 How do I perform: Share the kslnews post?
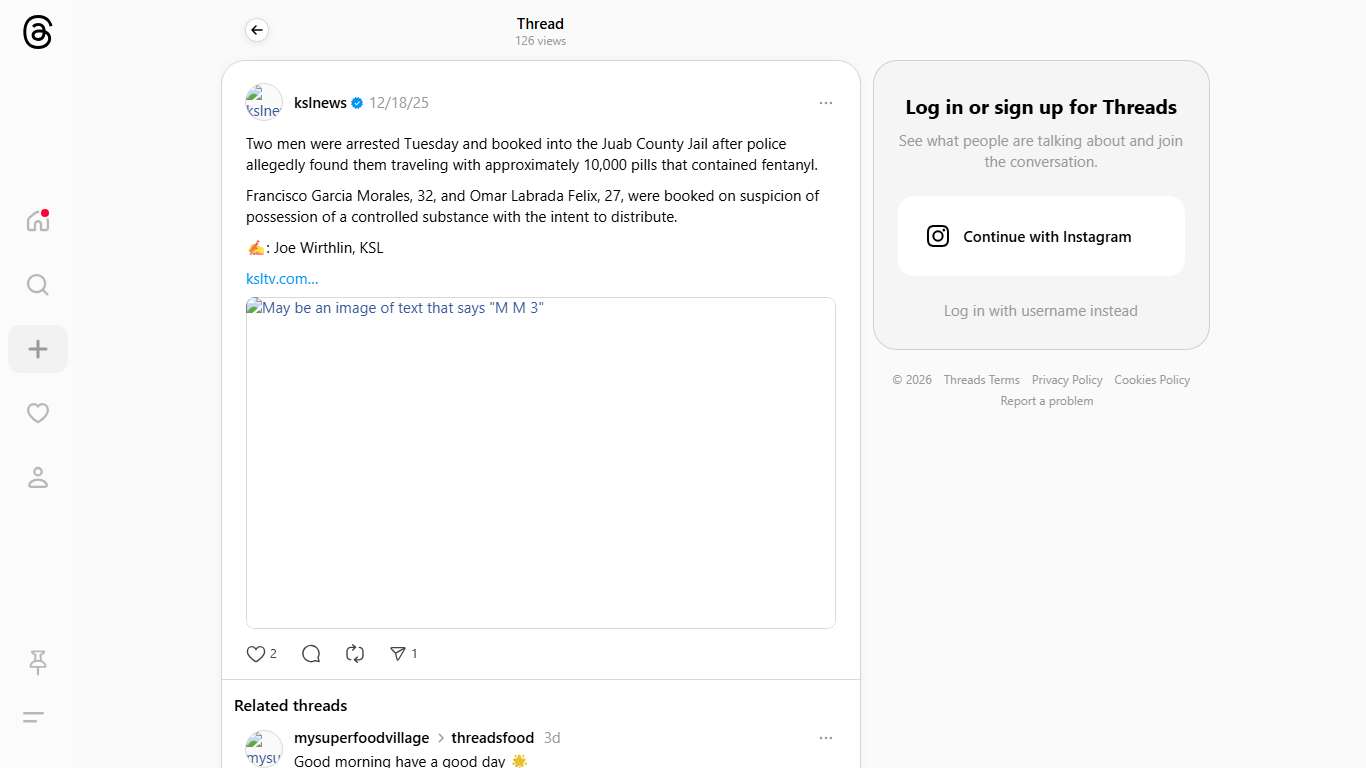[x=398, y=654]
